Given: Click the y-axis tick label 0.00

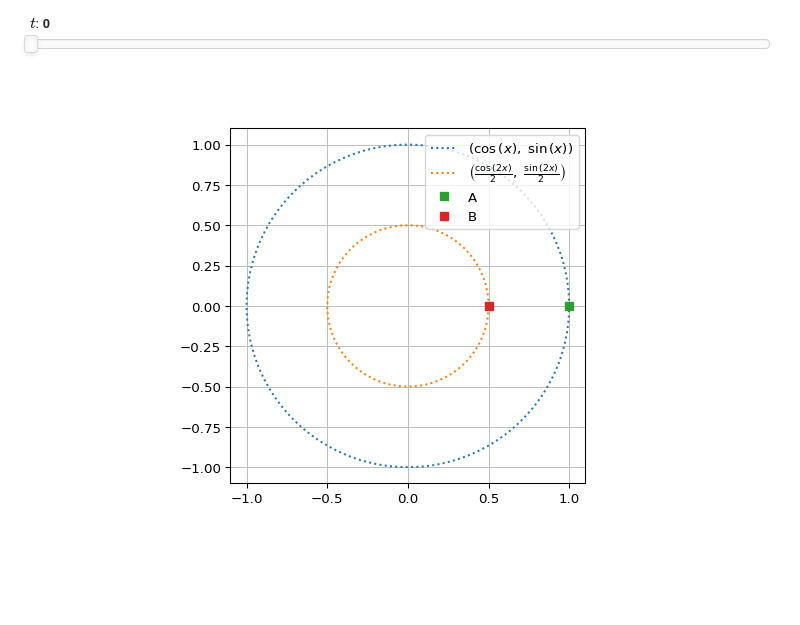Looking at the screenshot, I should pyautogui.click(x=206, y=308).
